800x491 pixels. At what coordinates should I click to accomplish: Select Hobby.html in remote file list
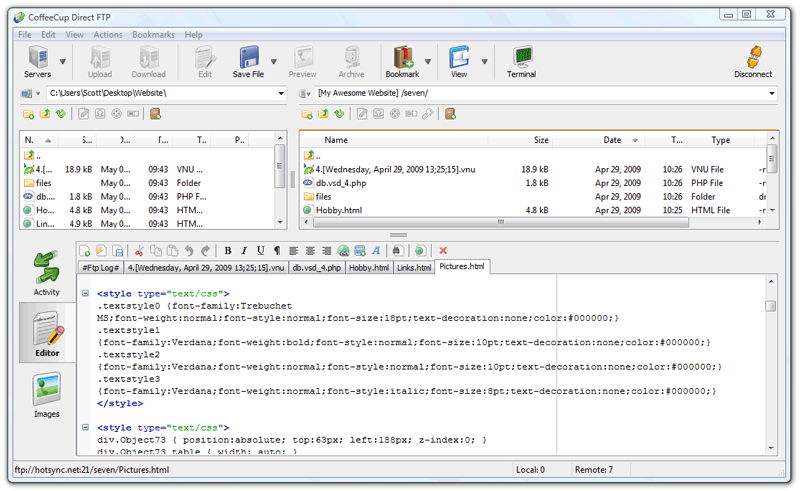[x=339, y=210]
